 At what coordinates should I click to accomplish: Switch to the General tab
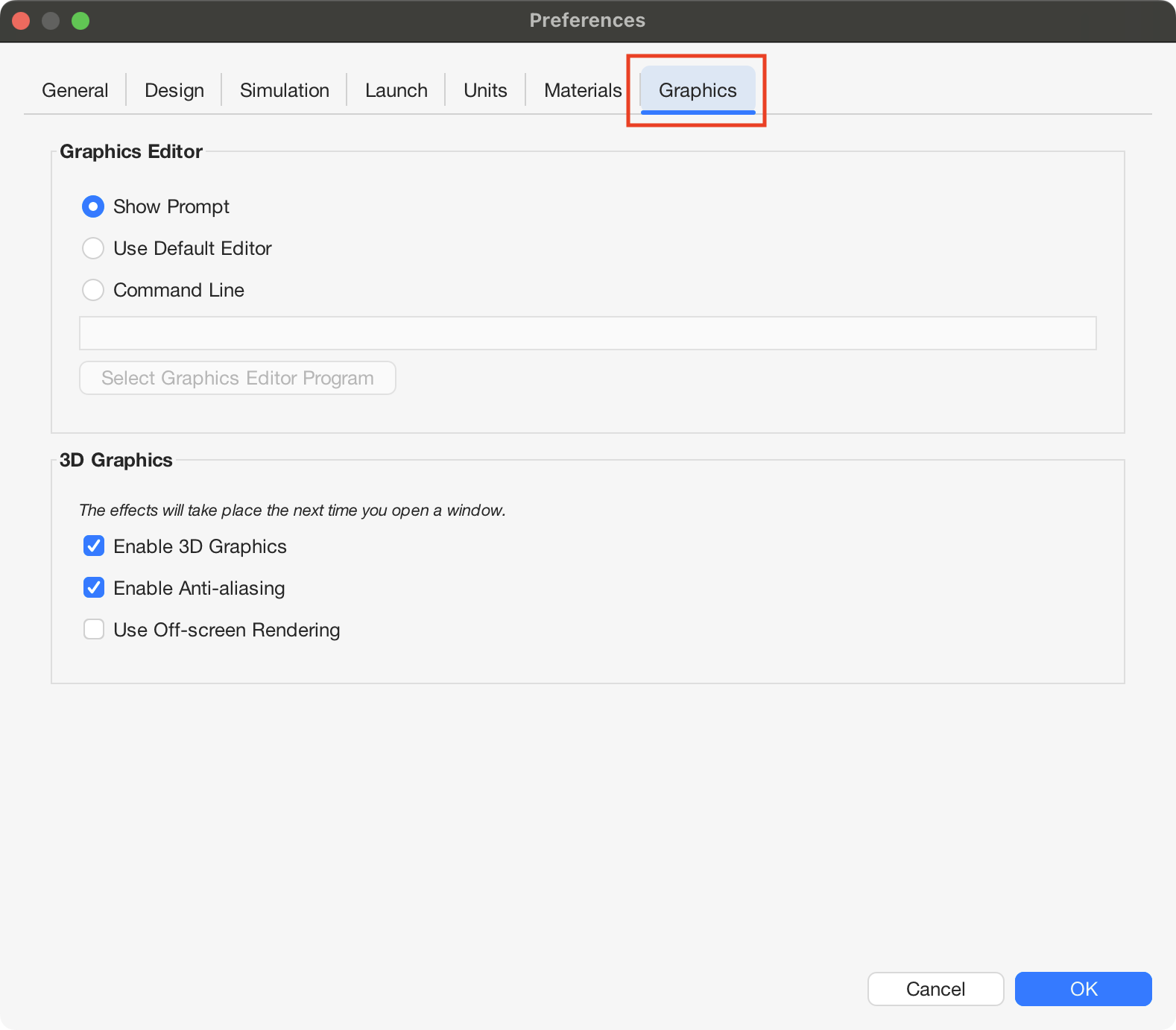tap(75, 90)
